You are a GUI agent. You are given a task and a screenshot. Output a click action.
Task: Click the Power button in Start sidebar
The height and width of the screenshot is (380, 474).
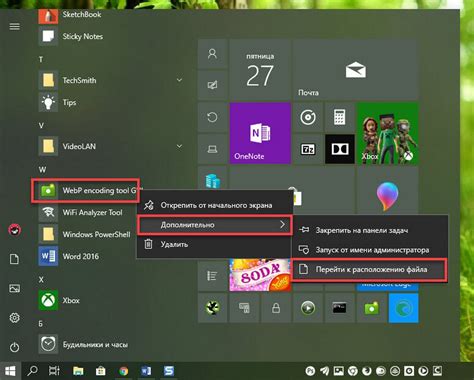[14, 347]
